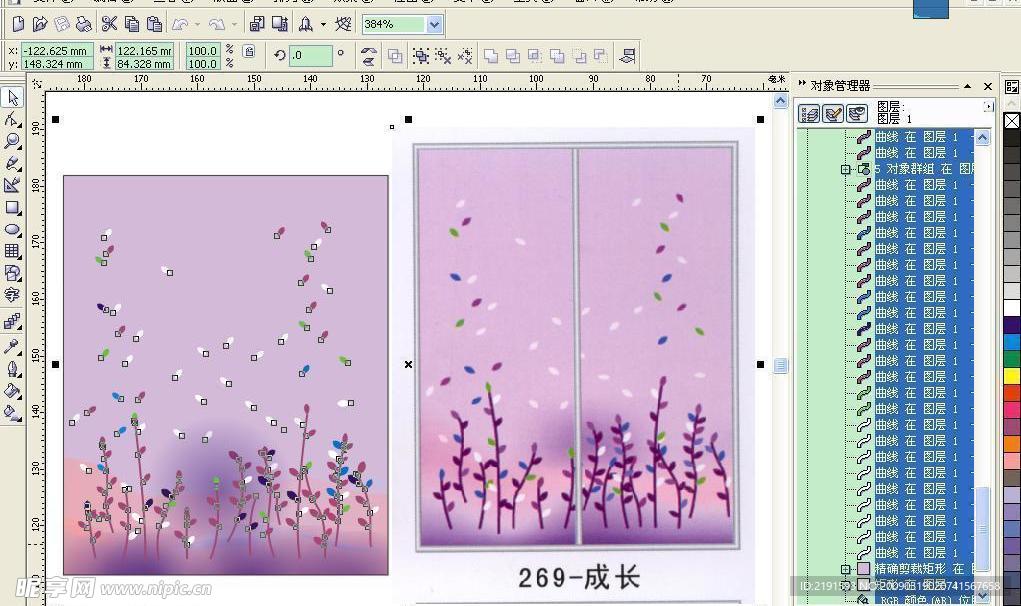Click the Application launcher rocket icon

click(x=305, y=25)
